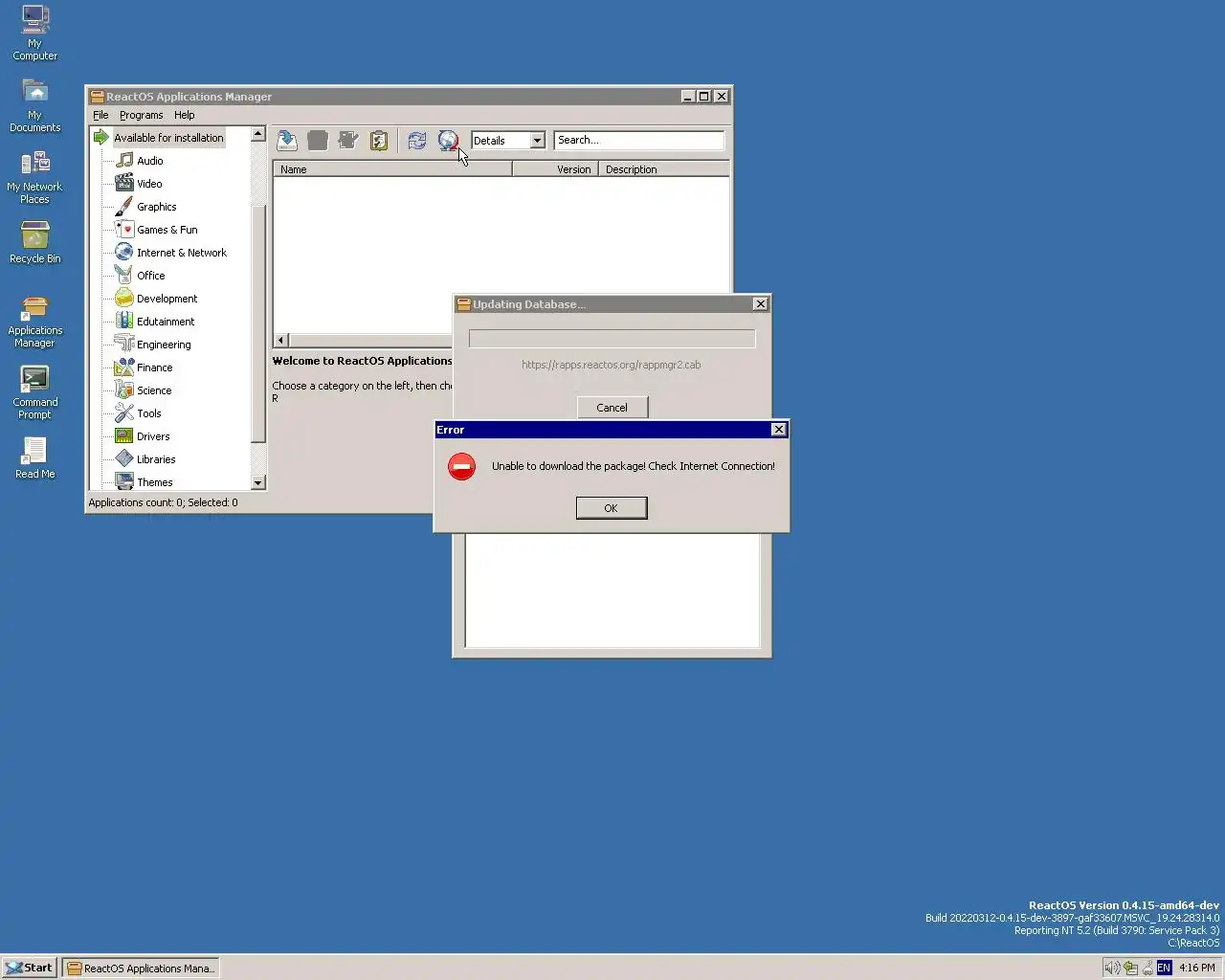This screenshot has width=1225, height=980.
Task: Select the Themes category
Action: point(154,482)
